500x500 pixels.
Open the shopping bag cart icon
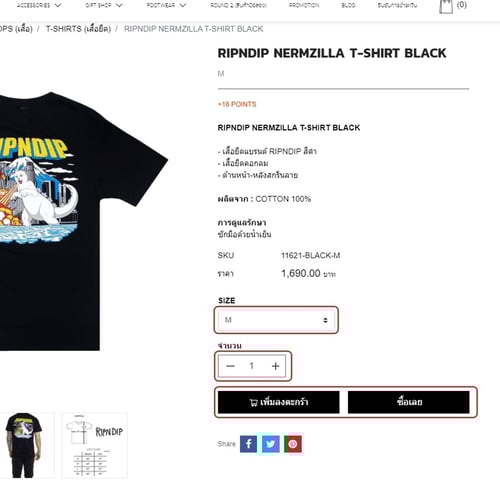[446, 6]
